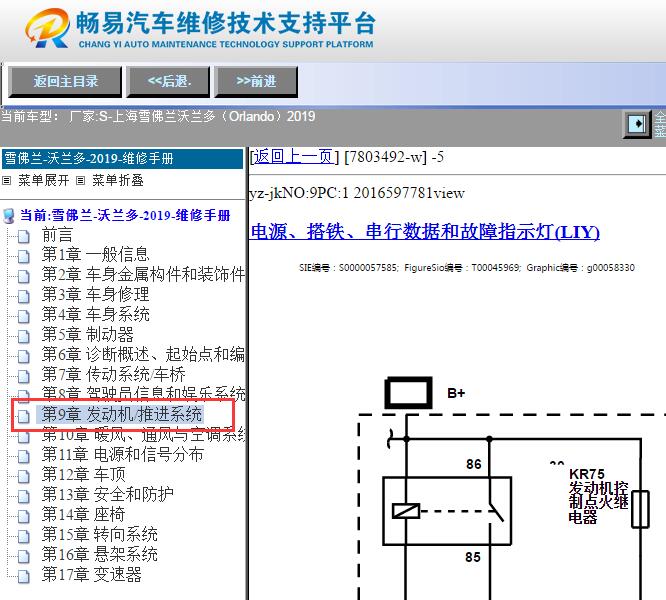Click the root manual icon beside 当前:雪佛兰
This screenshot has height=600, width=666.
tap(8, 216)
